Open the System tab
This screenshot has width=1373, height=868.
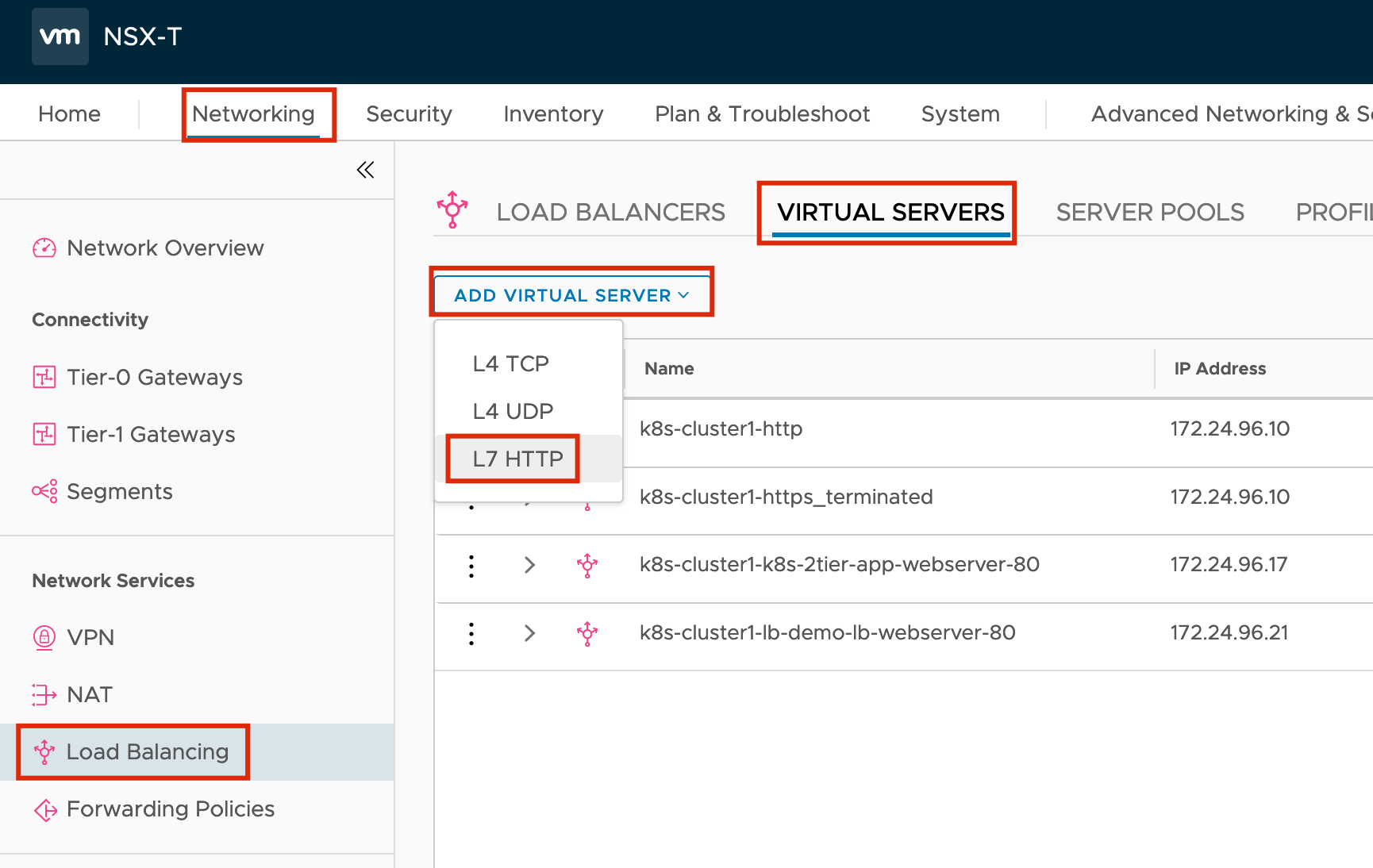click(960, 114)
